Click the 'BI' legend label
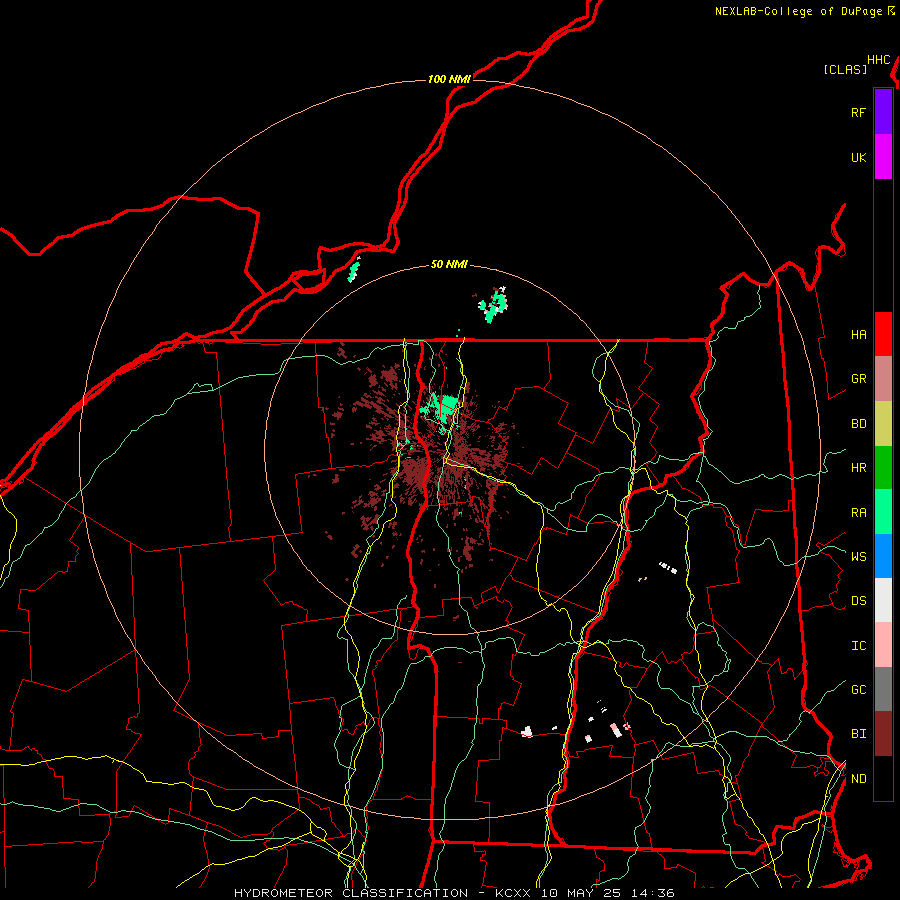 tap(858, 734)
